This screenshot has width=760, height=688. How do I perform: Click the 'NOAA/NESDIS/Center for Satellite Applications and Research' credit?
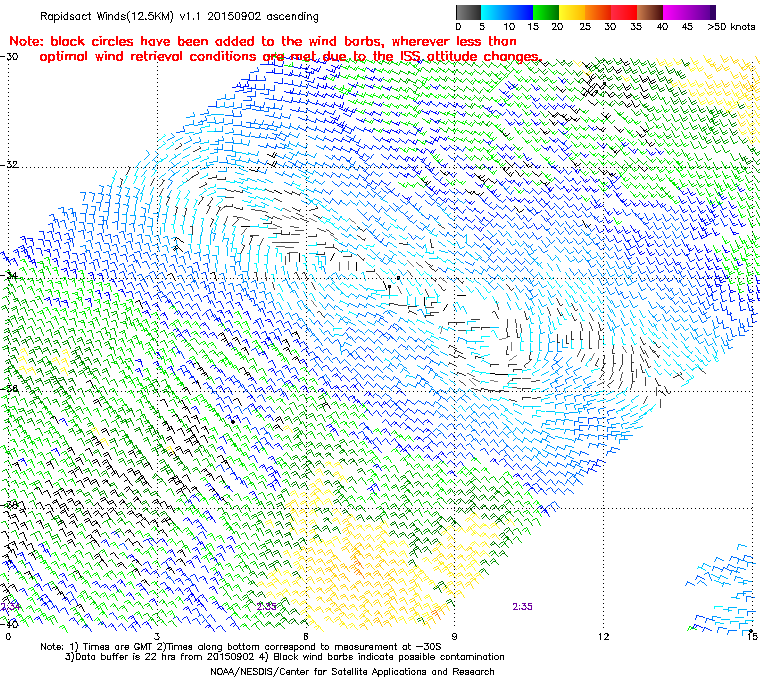(x=352, y=672)
